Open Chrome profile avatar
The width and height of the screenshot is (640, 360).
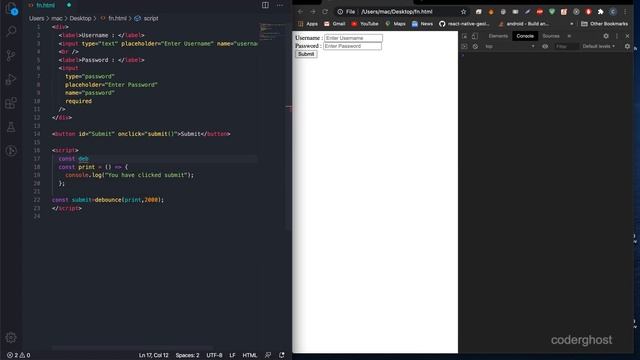(x=613, y=12)
